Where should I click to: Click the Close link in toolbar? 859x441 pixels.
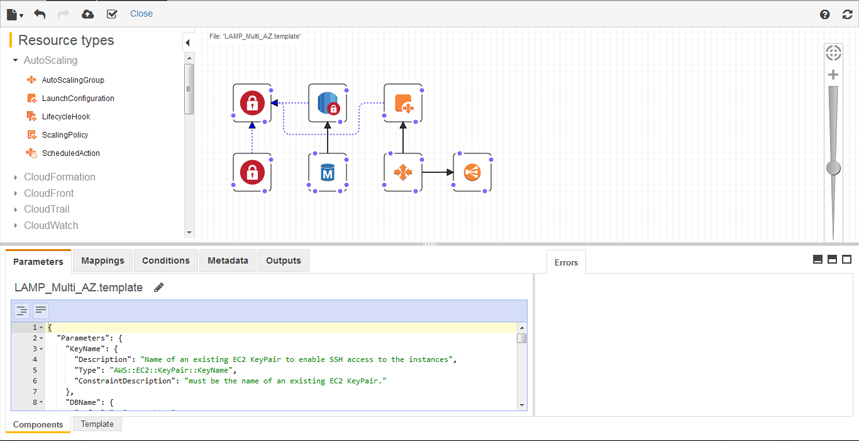pyautogui.click(x=141, y=14)
